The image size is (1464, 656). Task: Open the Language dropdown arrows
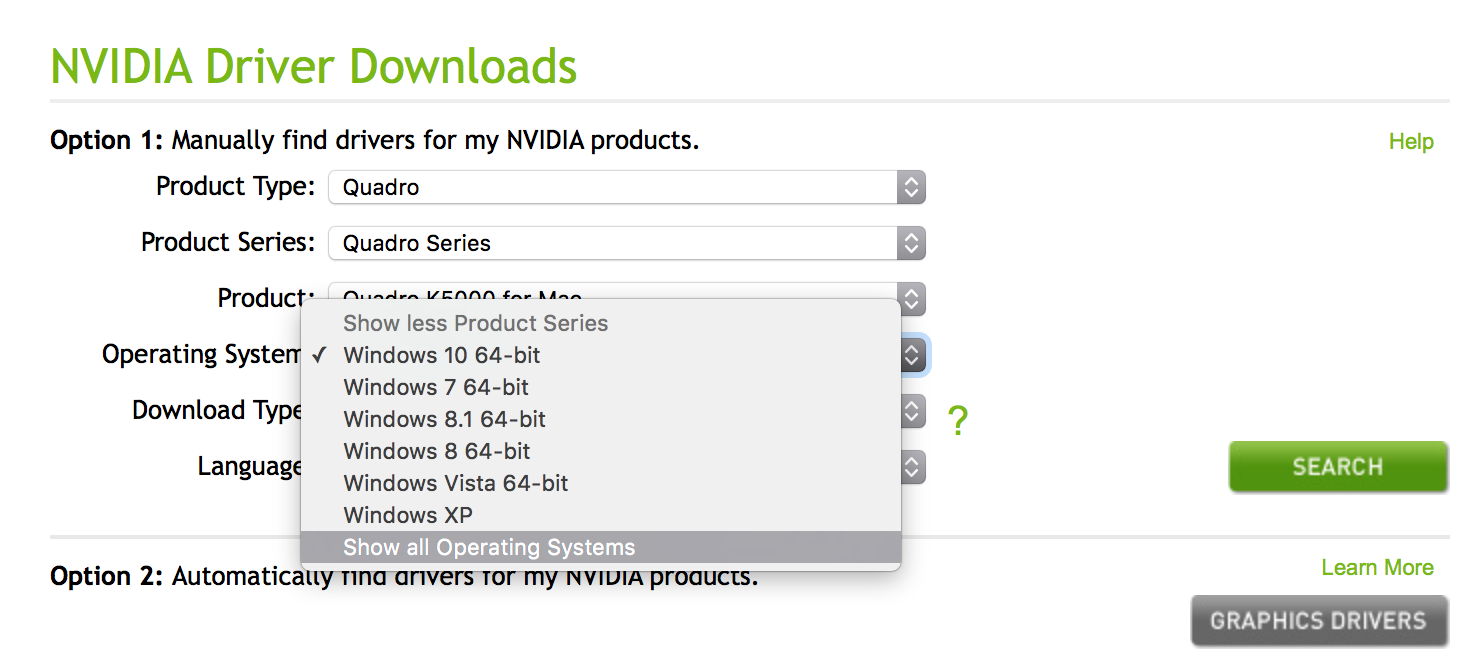[x=912, y=466]
